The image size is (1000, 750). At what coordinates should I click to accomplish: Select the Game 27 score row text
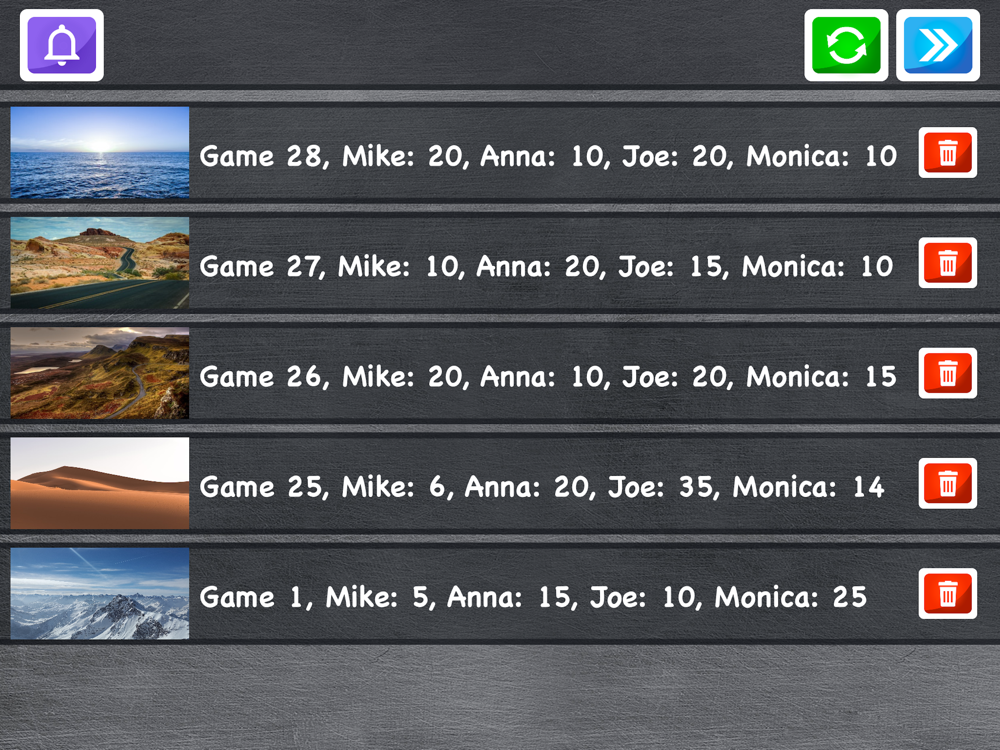click(x=546, y=267)
